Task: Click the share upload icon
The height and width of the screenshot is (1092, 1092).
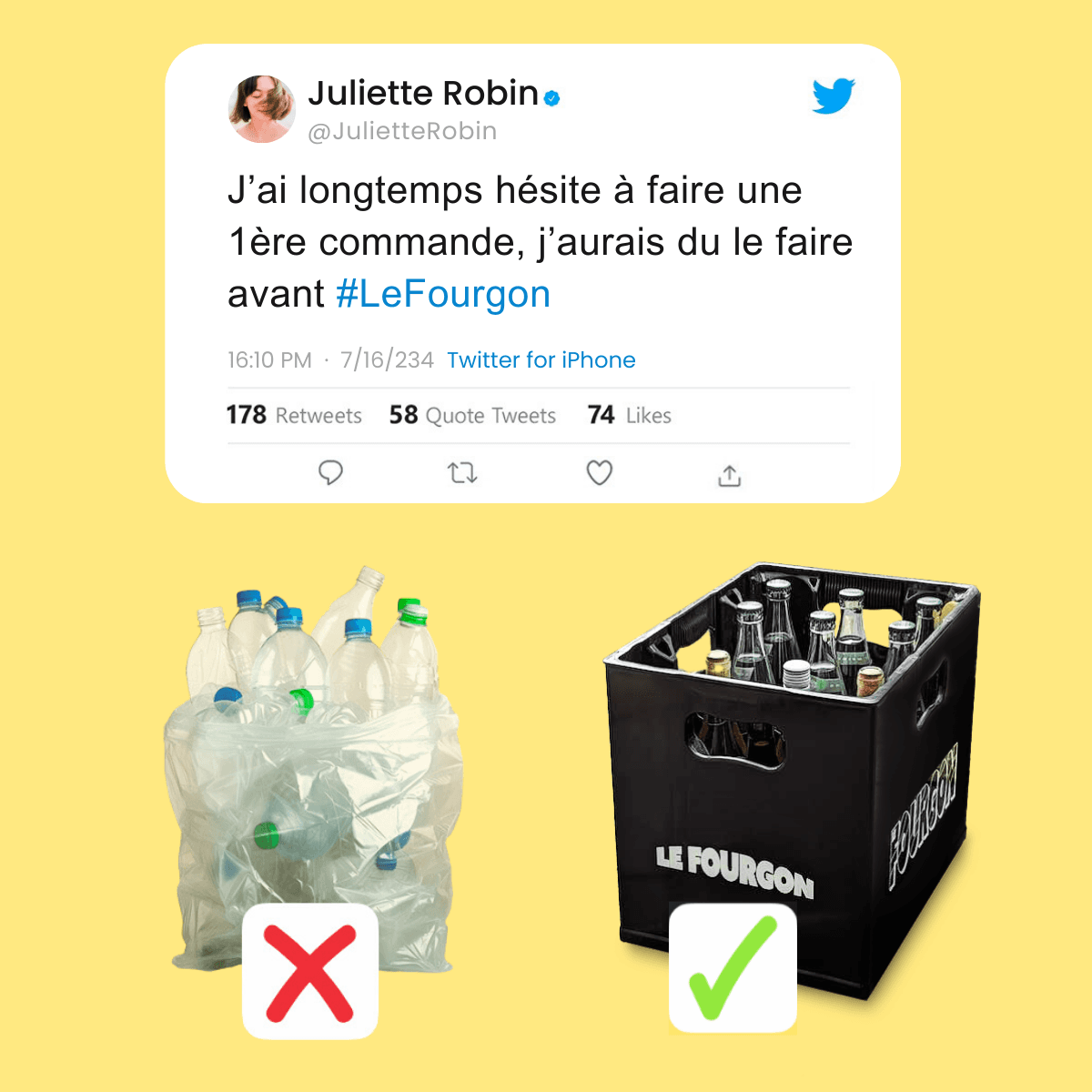Action: (730, 475)
